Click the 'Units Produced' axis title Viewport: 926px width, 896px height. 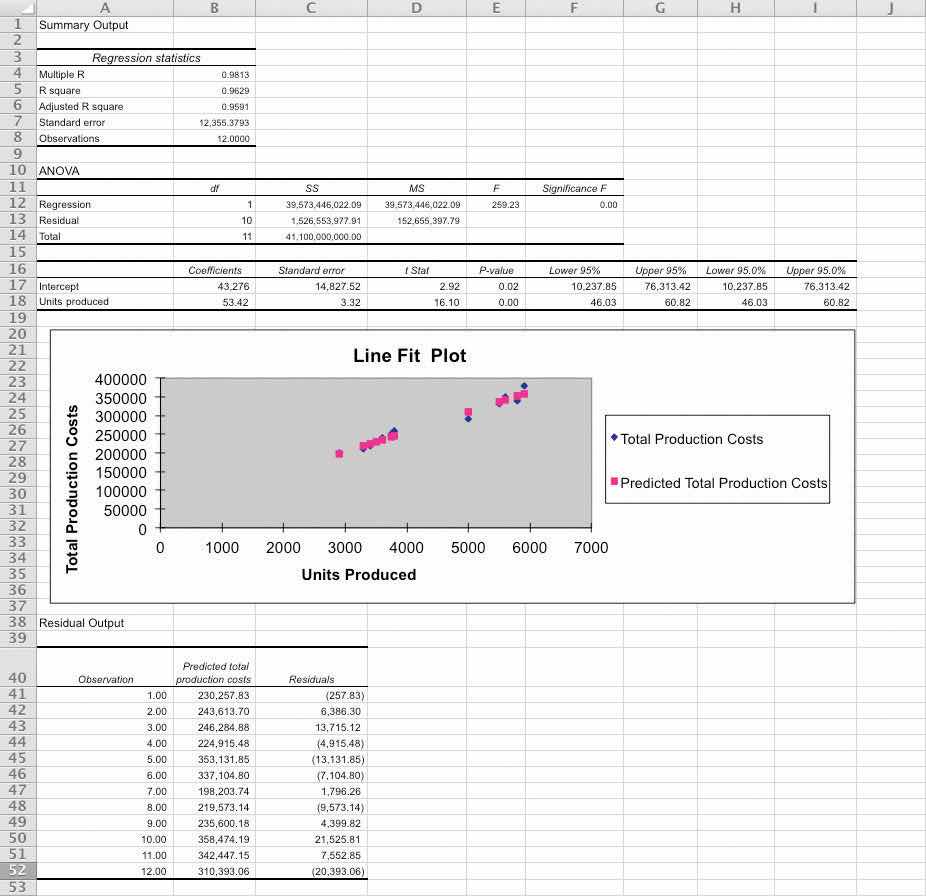[x=358, y=575]
